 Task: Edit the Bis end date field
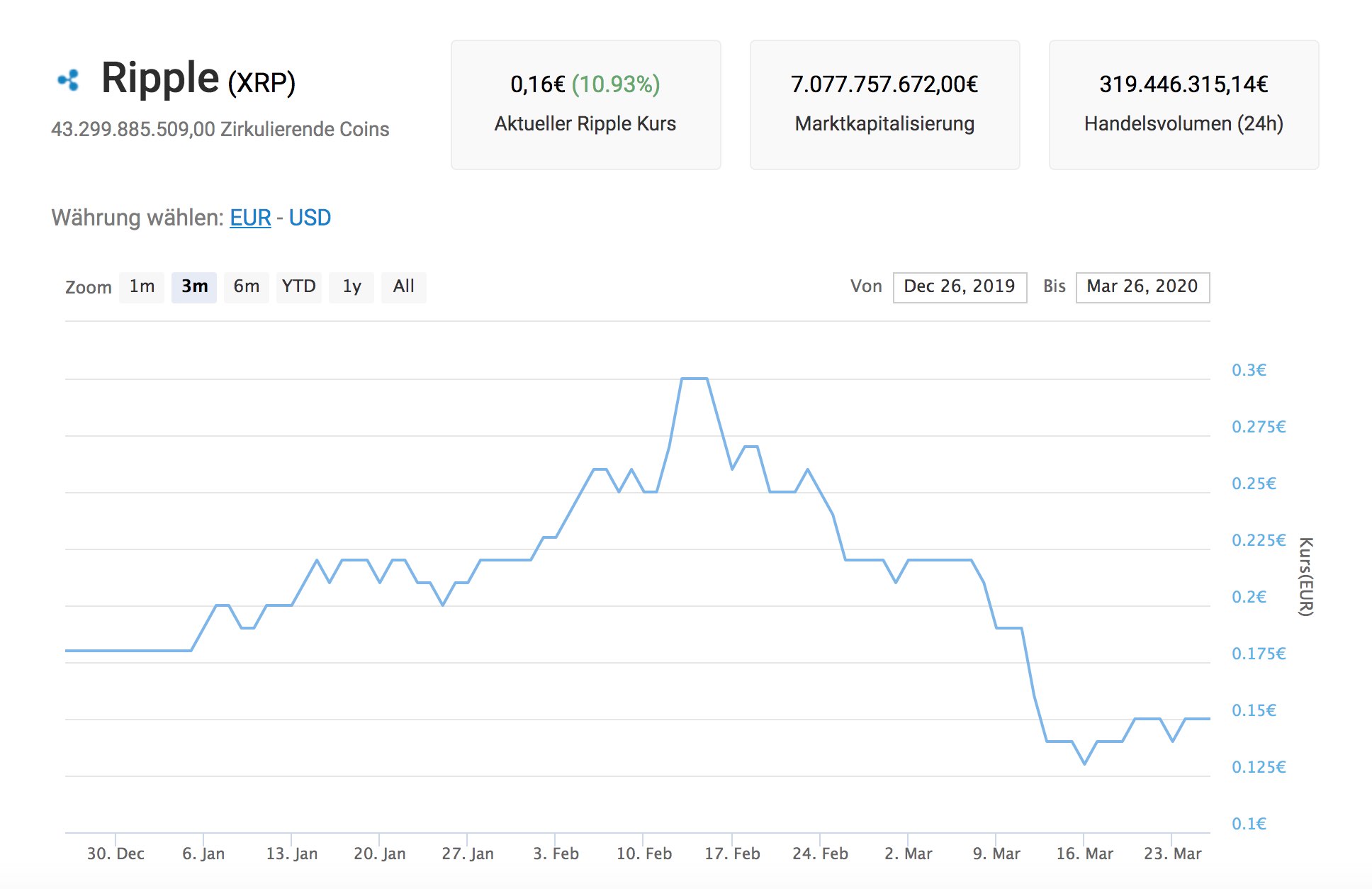coord(1142,287)
